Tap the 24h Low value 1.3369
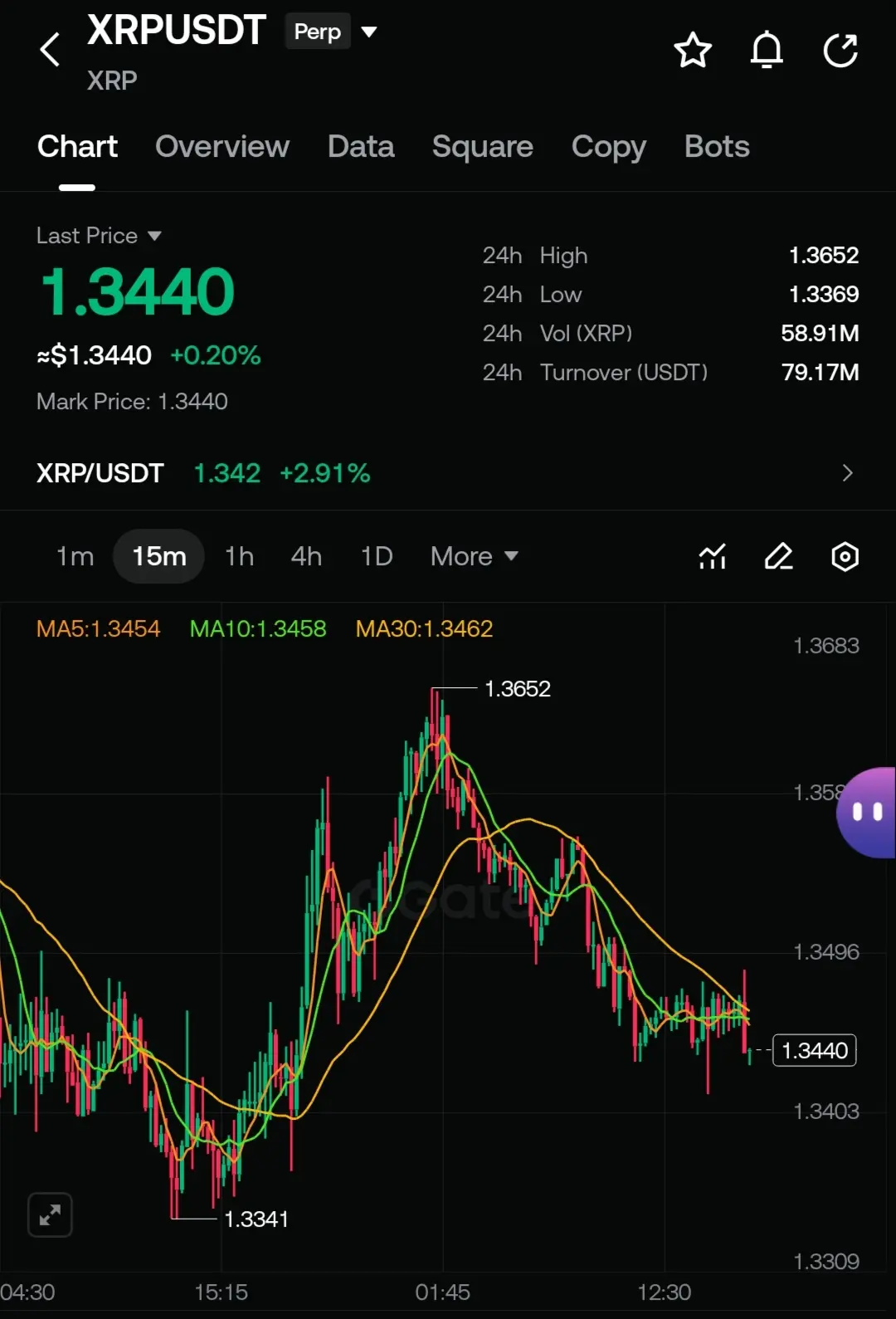The height and width of the screenshot is (1319, 896). 824,294
